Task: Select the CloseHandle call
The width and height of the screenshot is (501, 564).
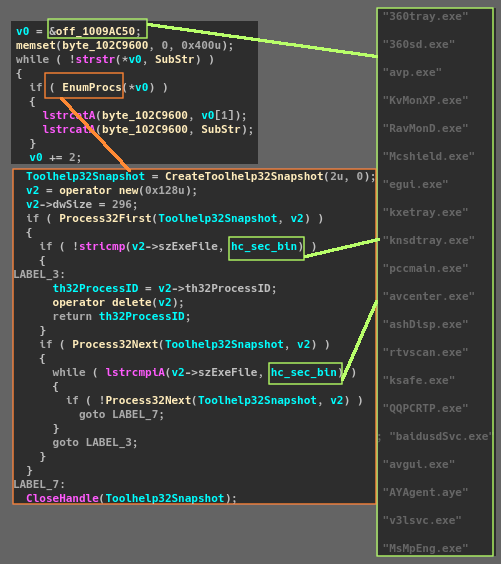Action: [62, 498]
